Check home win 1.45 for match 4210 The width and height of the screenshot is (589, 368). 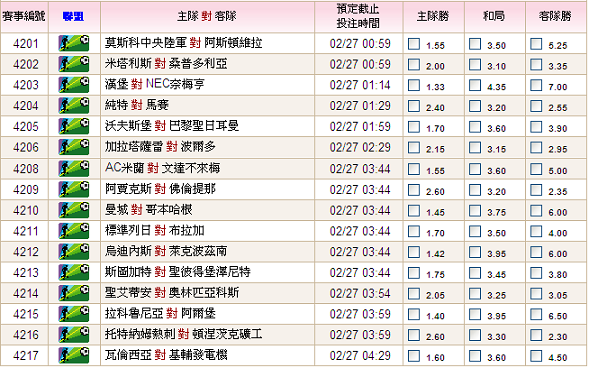[x=414, y=211]
